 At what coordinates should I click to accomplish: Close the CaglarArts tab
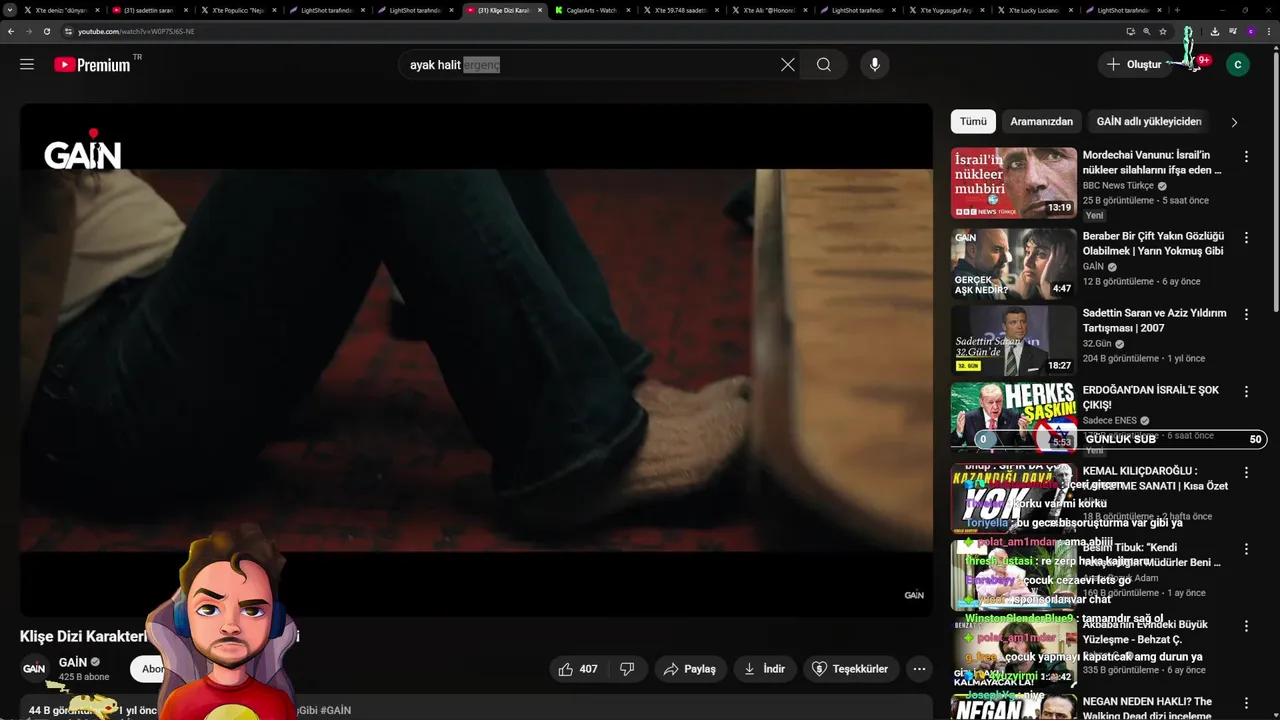point(629,10)
